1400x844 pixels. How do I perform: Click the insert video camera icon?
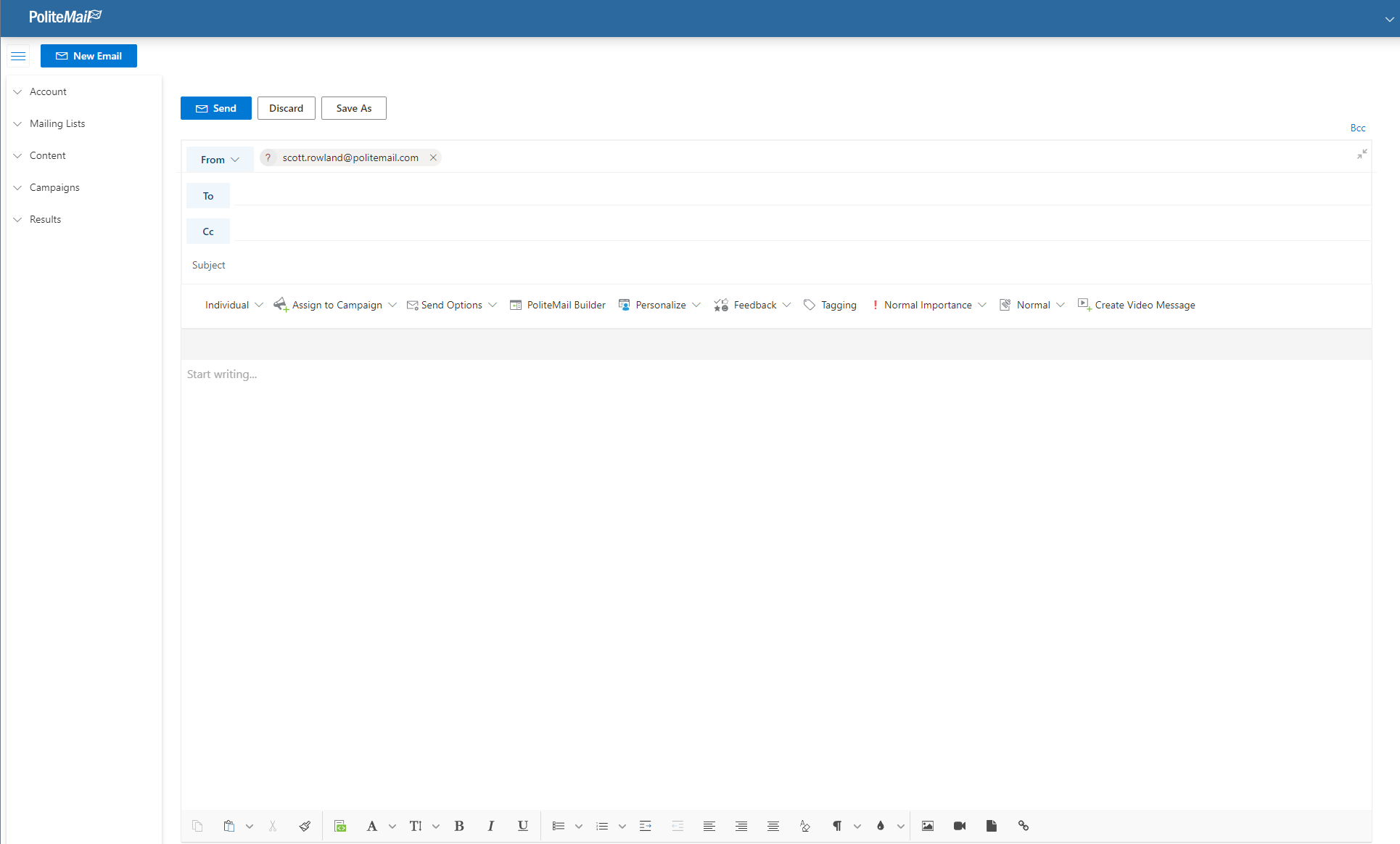pyautogui.click(x=959, y=826)
